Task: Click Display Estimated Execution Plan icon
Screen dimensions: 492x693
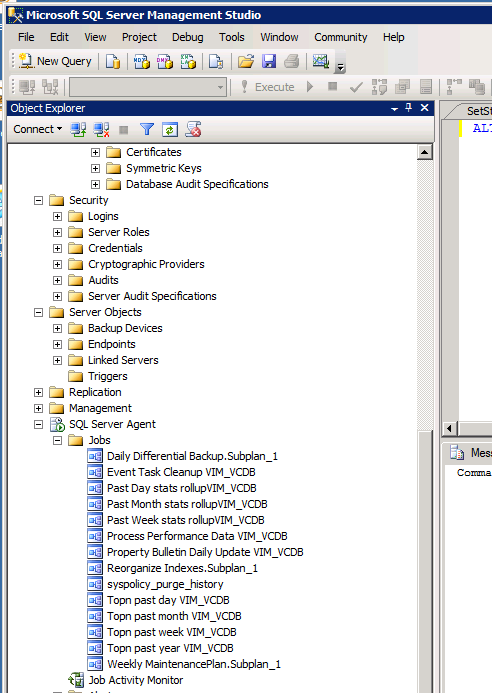Action: [379, 87]
